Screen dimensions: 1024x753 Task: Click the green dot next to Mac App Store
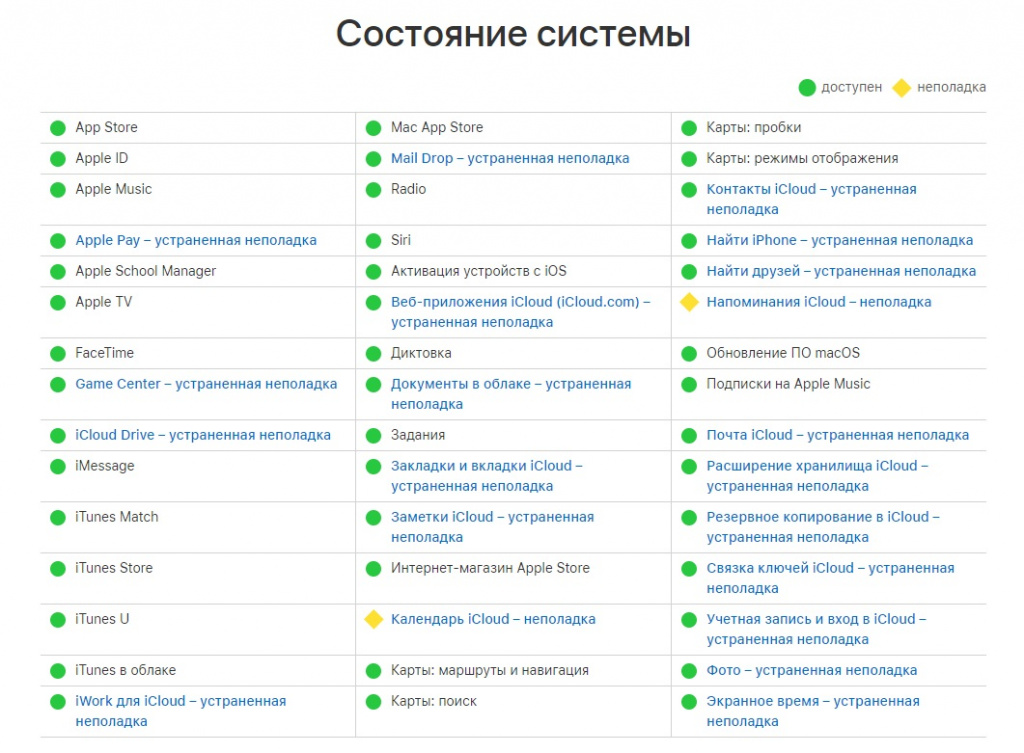click(x=374, y=128)
